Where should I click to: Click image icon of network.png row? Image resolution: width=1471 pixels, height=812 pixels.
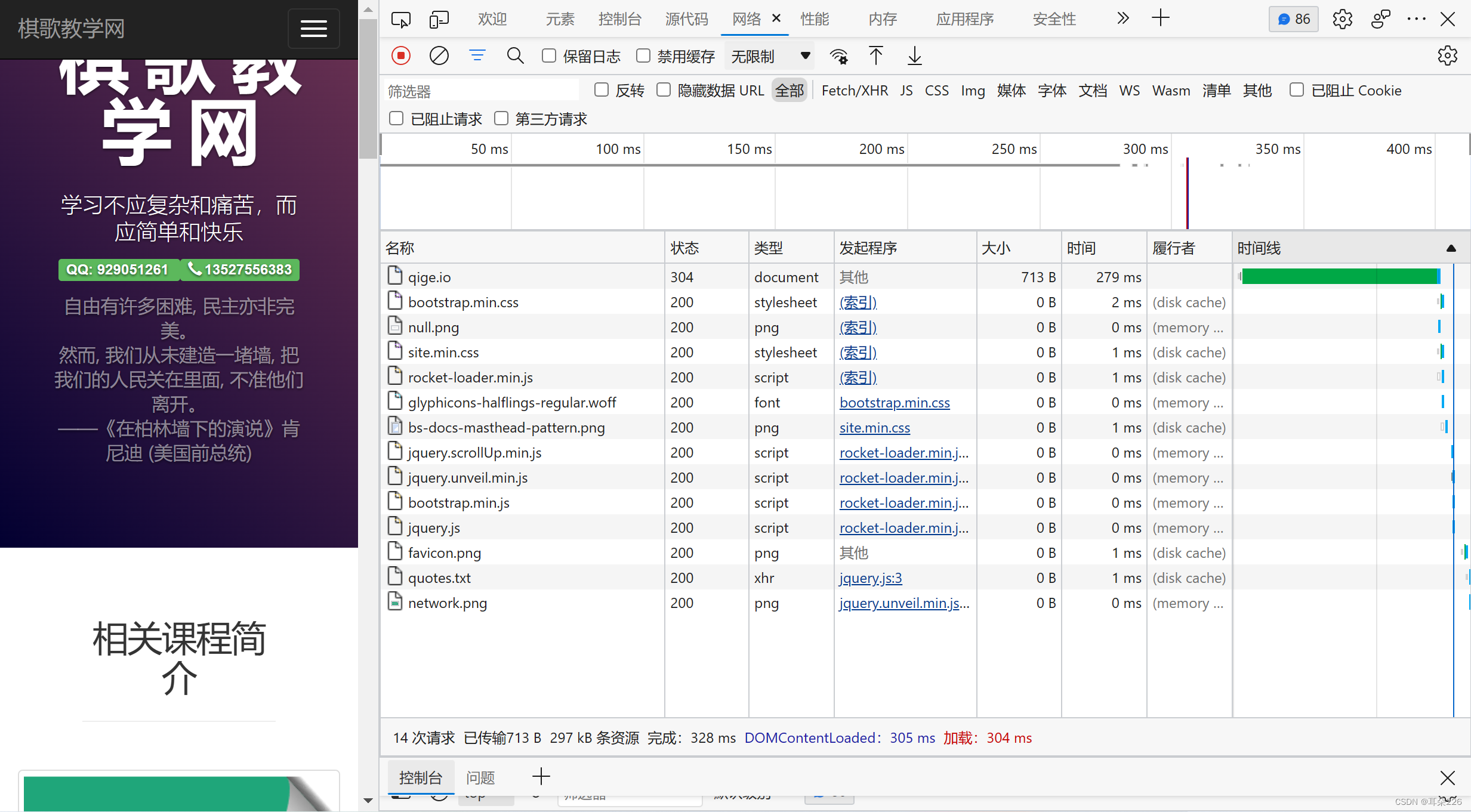[x=394, y=601]
